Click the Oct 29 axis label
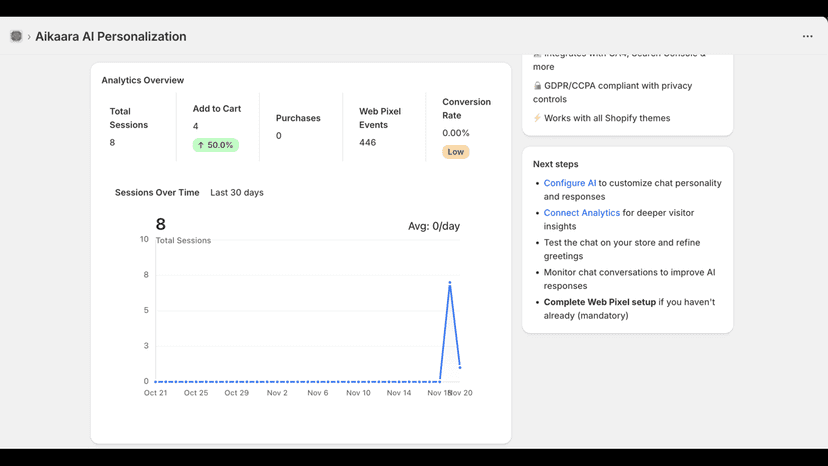The width and height of the screenshot is (828, 466). pos(236,393)
